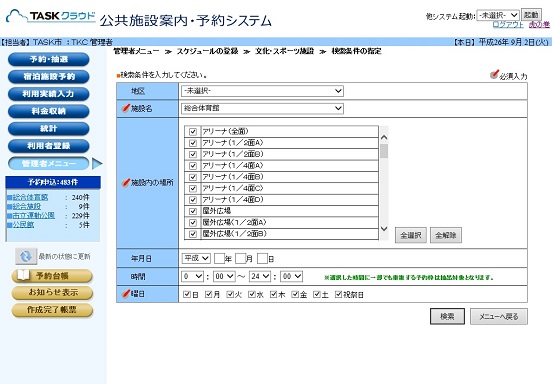Open the start hour dropdown showing 0
Screen dimensions: 553x384
[193, 276]
